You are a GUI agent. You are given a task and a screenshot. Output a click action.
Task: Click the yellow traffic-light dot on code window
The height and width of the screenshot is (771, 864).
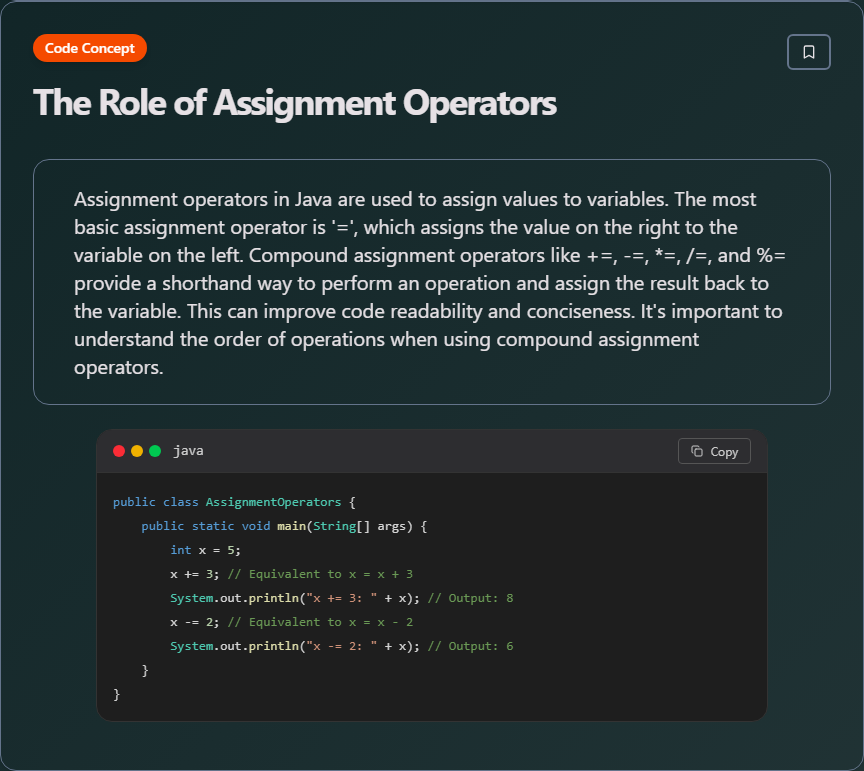click(x=135, y=450)
